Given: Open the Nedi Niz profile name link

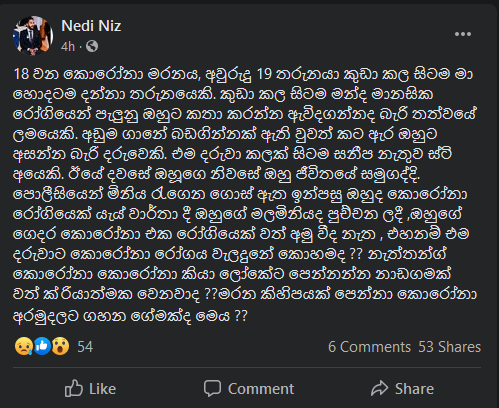Looking at the screenshot, I should [91, 26].
